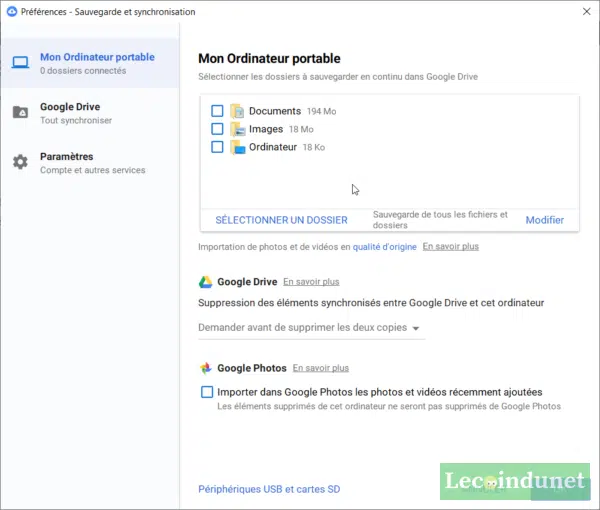This screenshot has width=600, height=510.
Task: Check the Documents folder checkbox
Action: 217,111
